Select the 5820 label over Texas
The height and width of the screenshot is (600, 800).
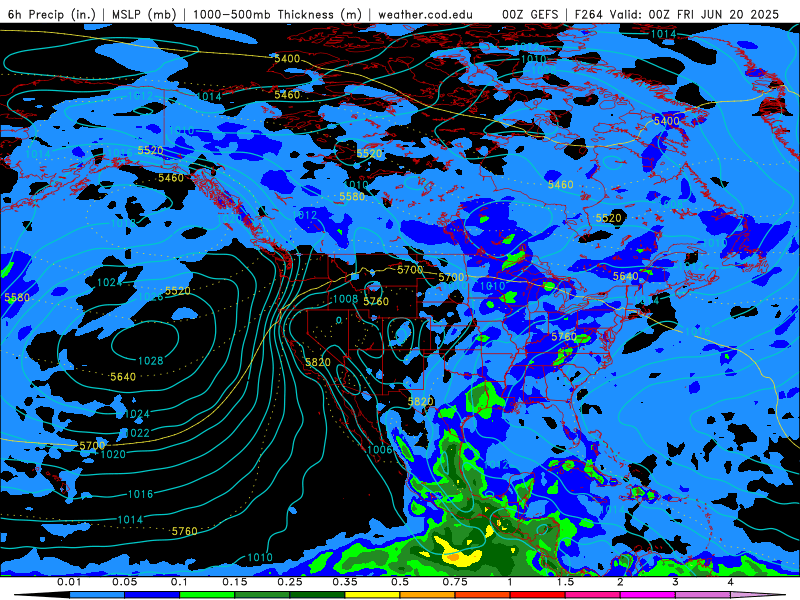[x=420, y=402]
